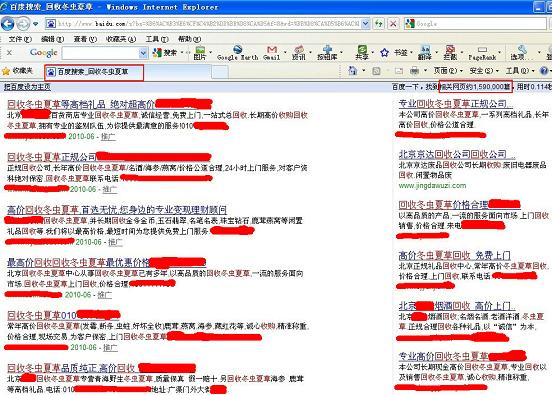Click the Gmail icon in Google toolbar
The image size is (552, 395).
click(x=272, y=52)
